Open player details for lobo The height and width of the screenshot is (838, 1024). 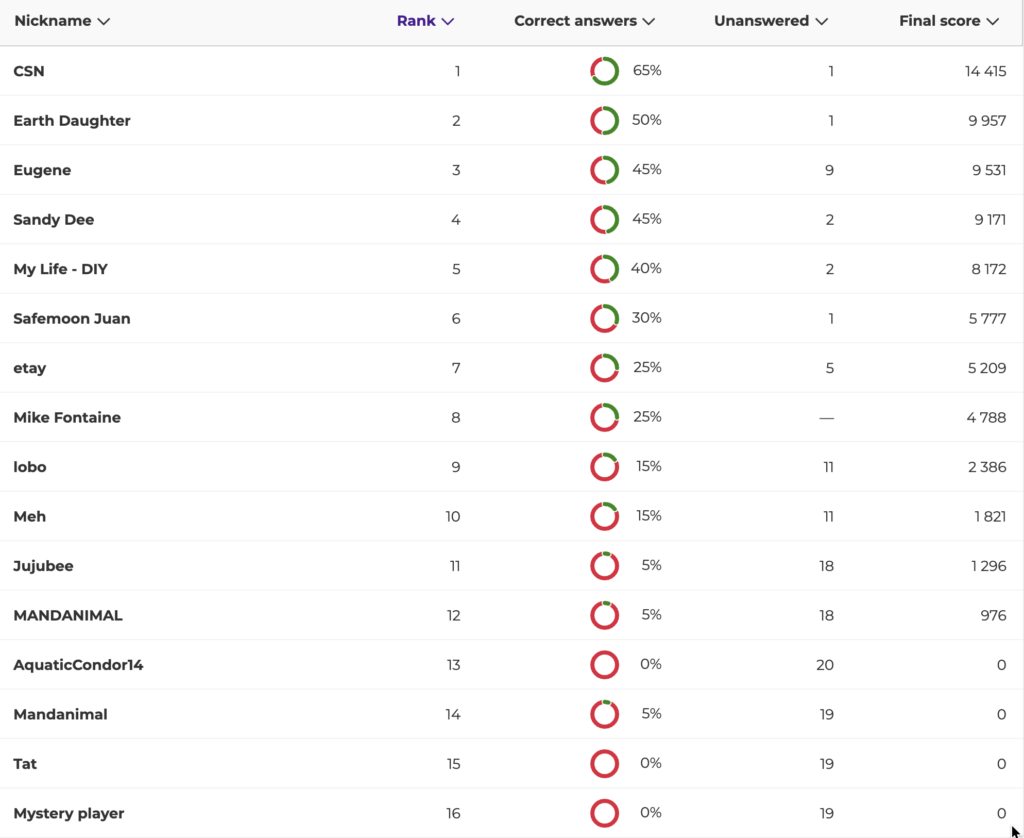pos(30,467)
